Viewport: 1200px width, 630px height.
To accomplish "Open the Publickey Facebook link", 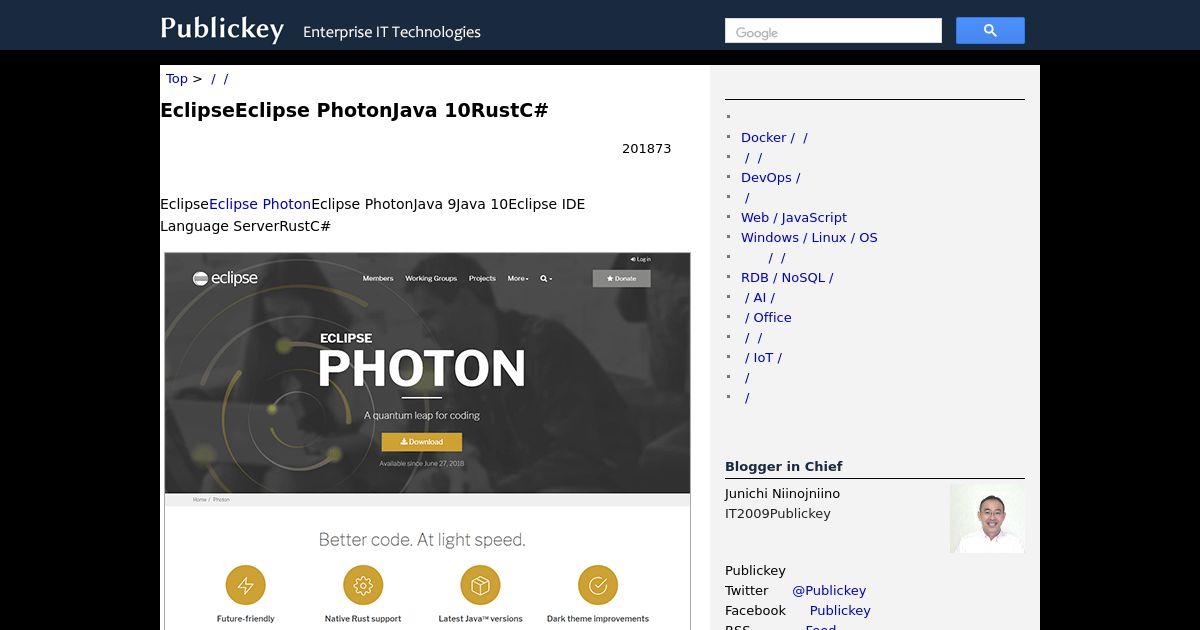I will pyautogui.click(x=840, y=610).
